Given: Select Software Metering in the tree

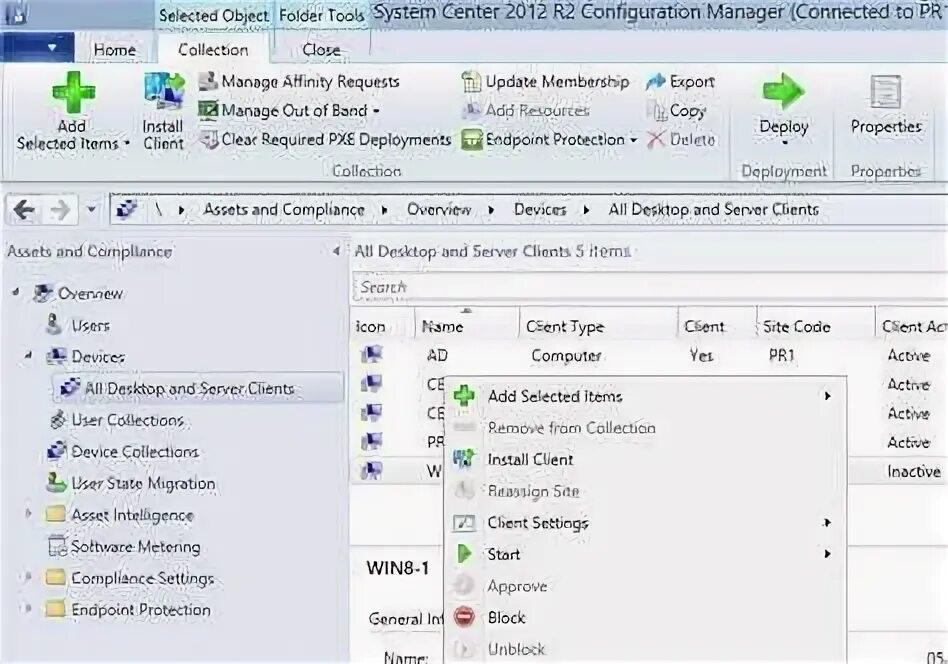Looking at the screenshot, I should [x=135, y=547].
